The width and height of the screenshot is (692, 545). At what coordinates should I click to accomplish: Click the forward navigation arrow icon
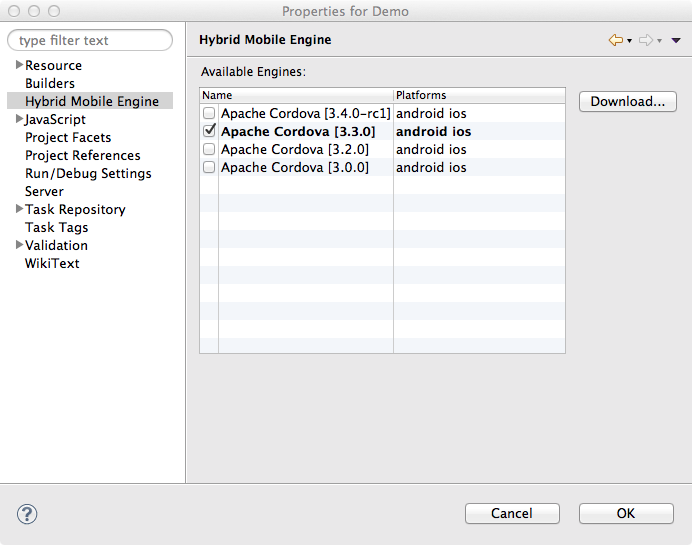(646, 40)
